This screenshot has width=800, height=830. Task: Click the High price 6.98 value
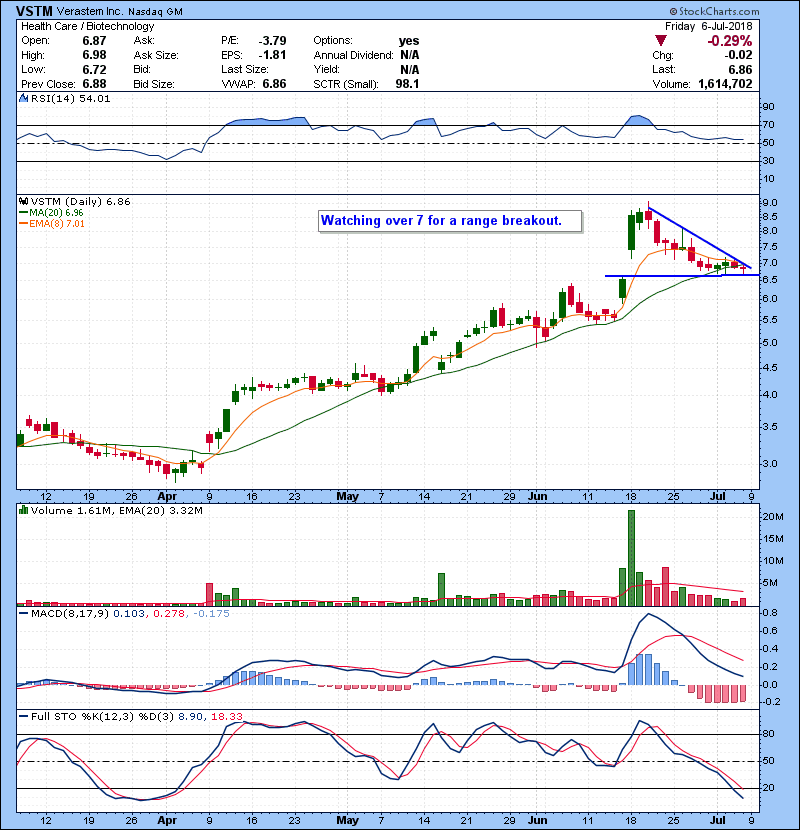coord(94,55)
